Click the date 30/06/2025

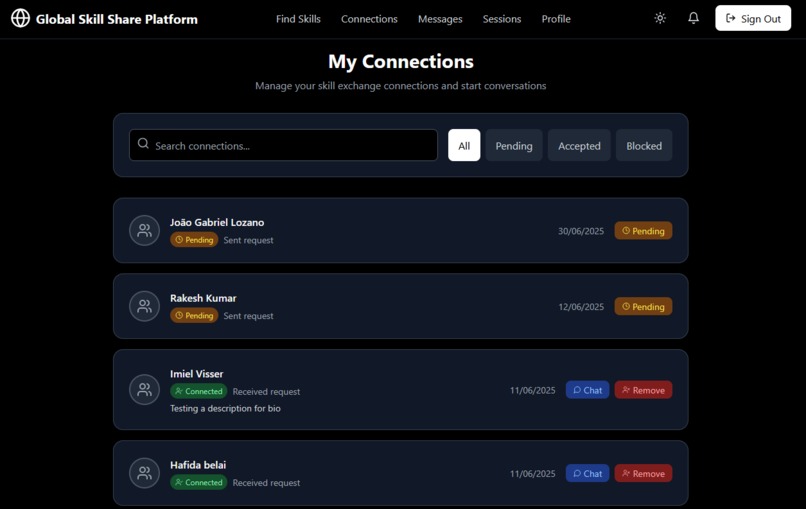[x=581, y=231]
